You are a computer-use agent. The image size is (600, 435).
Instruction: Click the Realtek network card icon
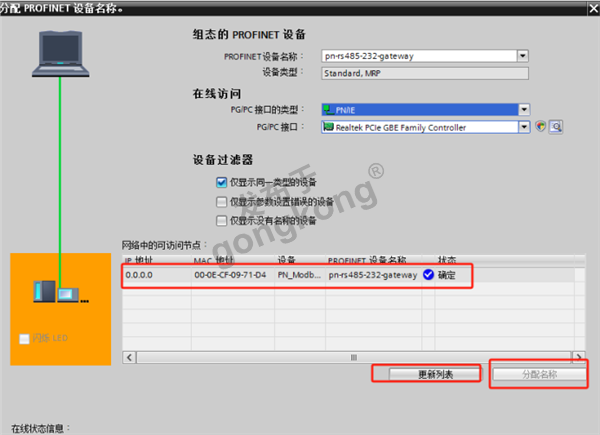(328, 127)
